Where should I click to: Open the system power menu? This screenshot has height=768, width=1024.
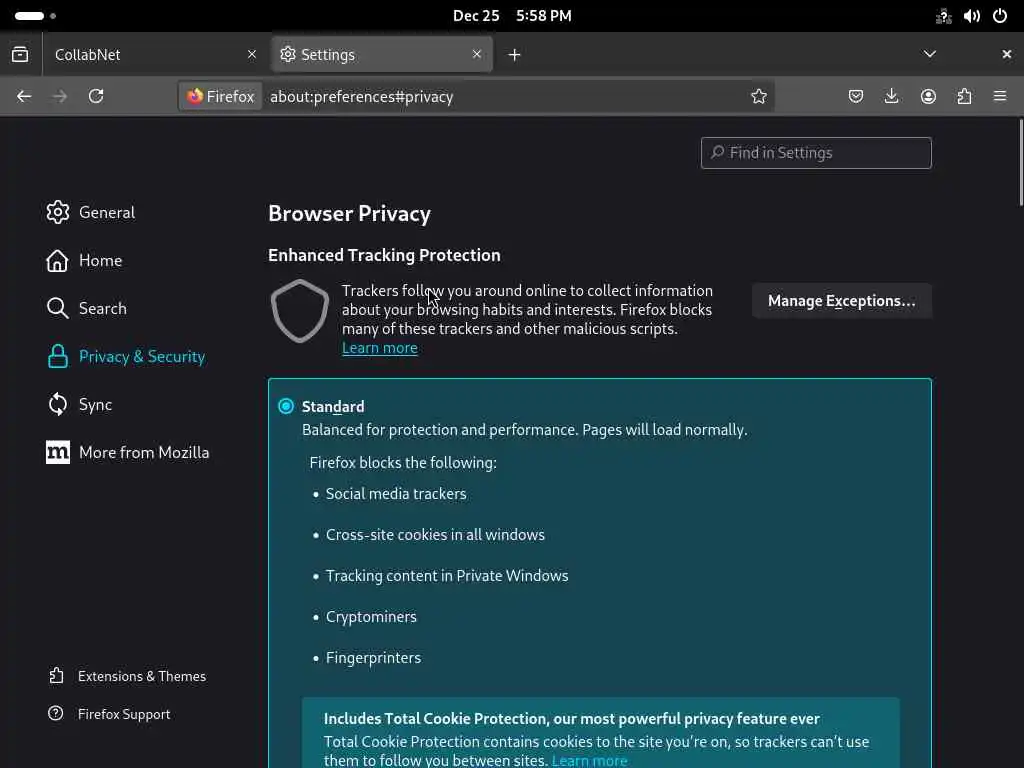1000,16
